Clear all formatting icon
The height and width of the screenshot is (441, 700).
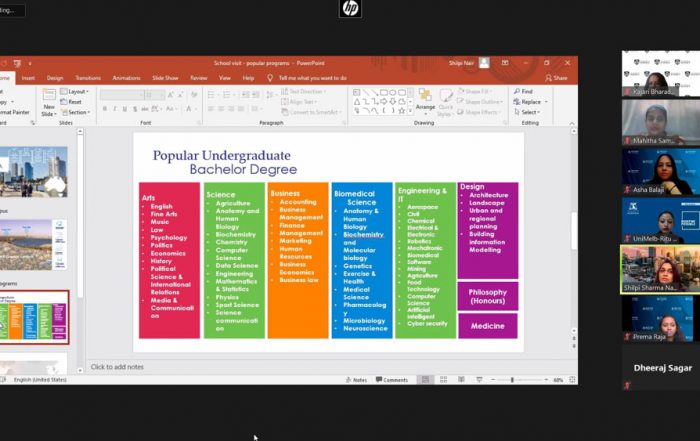point(194,95)
